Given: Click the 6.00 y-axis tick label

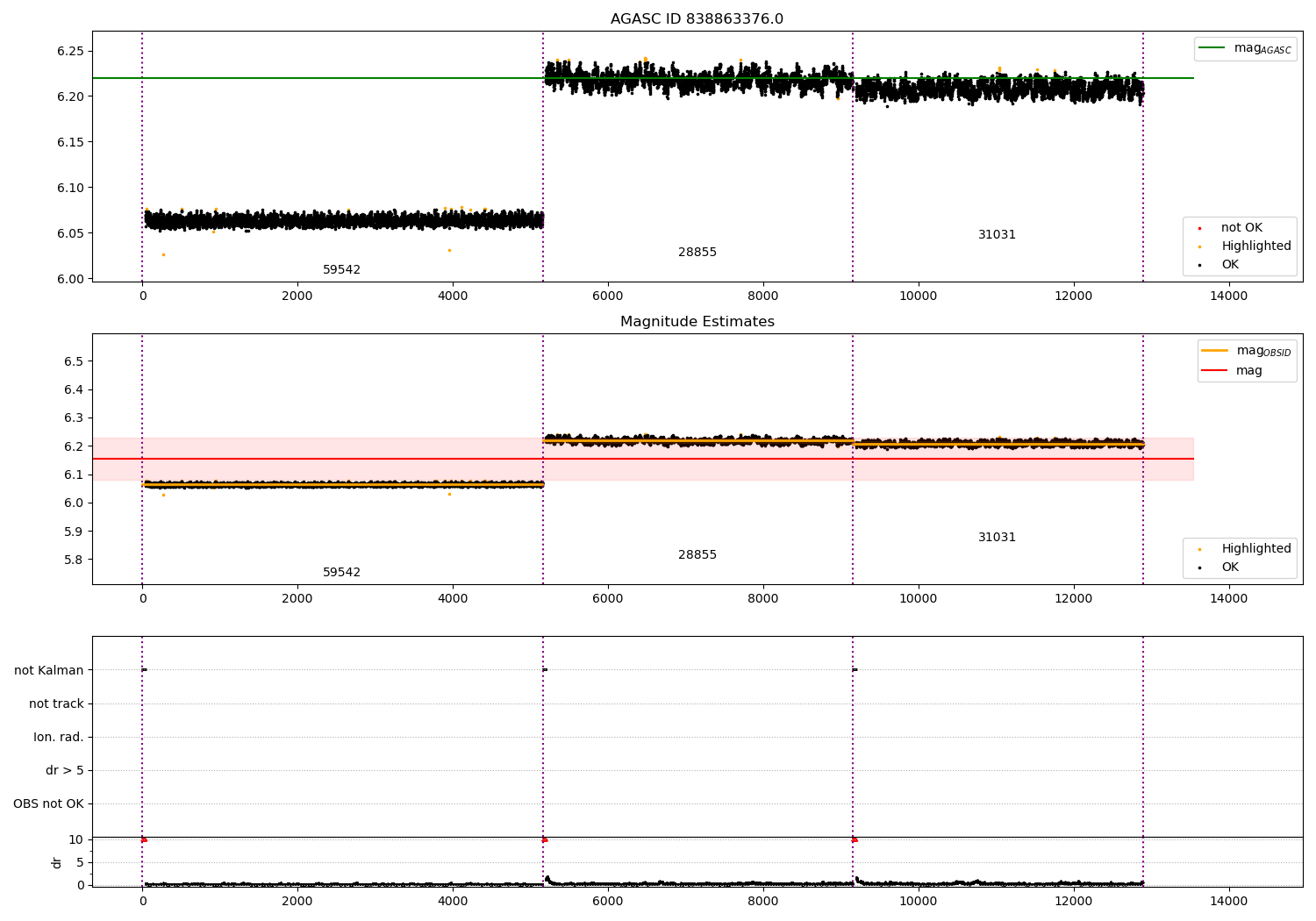Looking at the screenshot, I should point(70,279).
